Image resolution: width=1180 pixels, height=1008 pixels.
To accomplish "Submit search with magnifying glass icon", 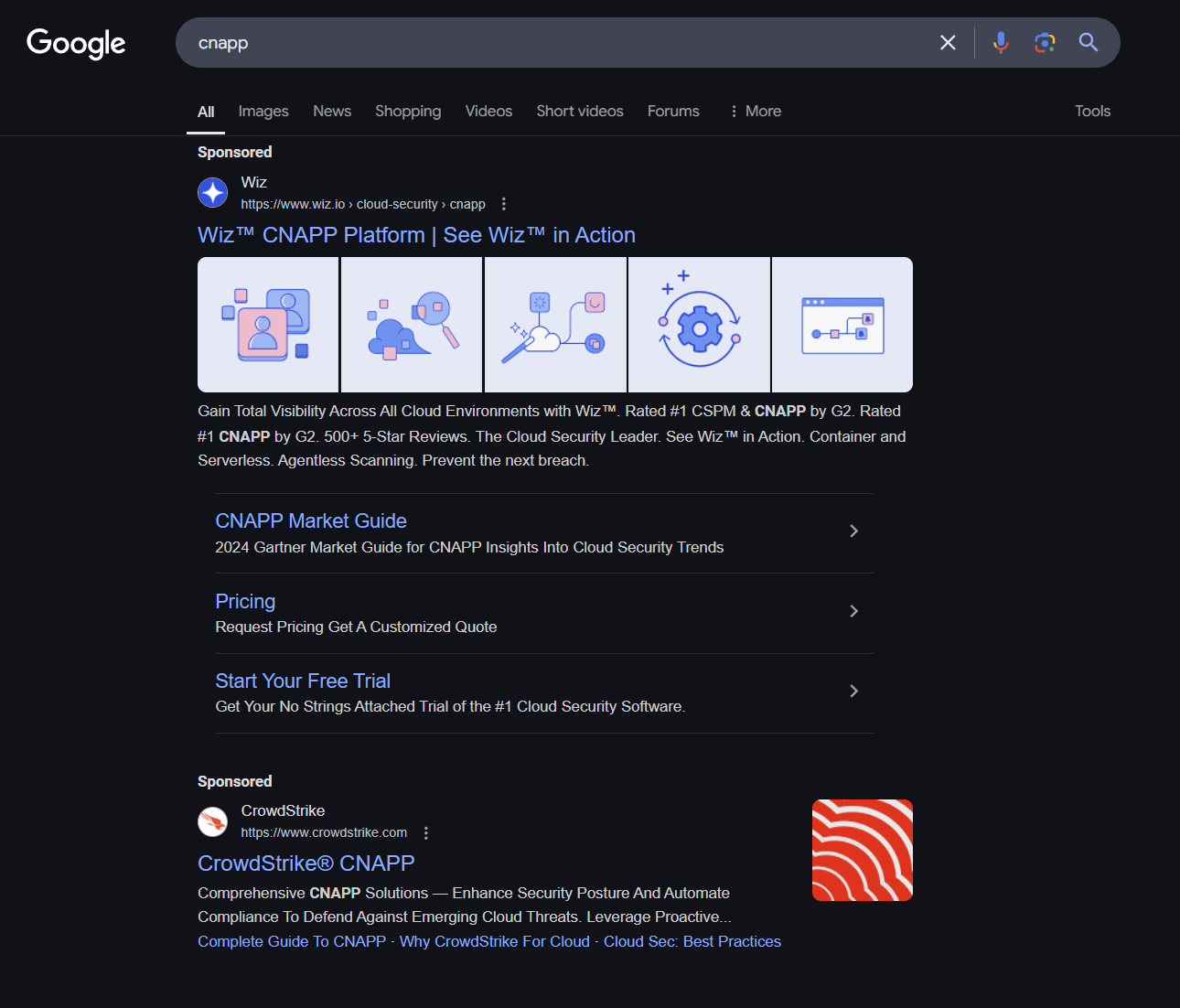I will point(1088,42).
